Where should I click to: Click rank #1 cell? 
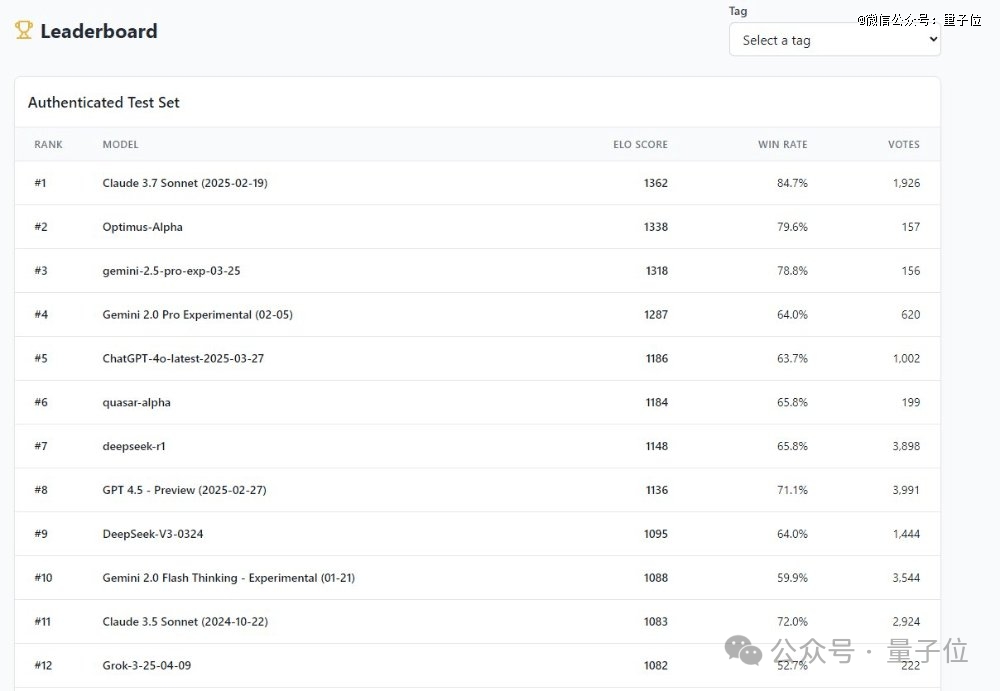[x=40, y=183]
